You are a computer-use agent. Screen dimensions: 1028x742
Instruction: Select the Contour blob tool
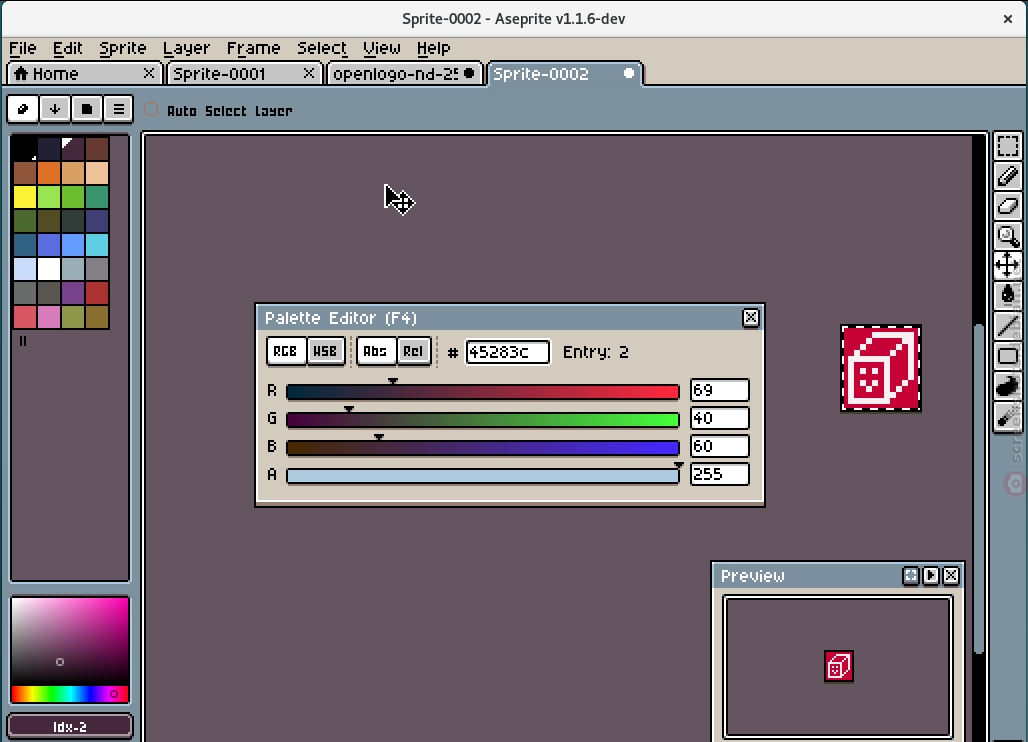[1008, 386]
